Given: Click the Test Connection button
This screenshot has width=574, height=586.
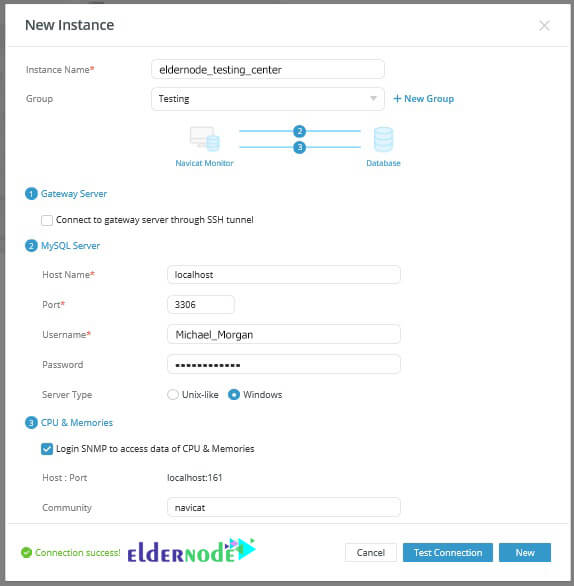Looking at the screenshot, I should tap(448, 552).
